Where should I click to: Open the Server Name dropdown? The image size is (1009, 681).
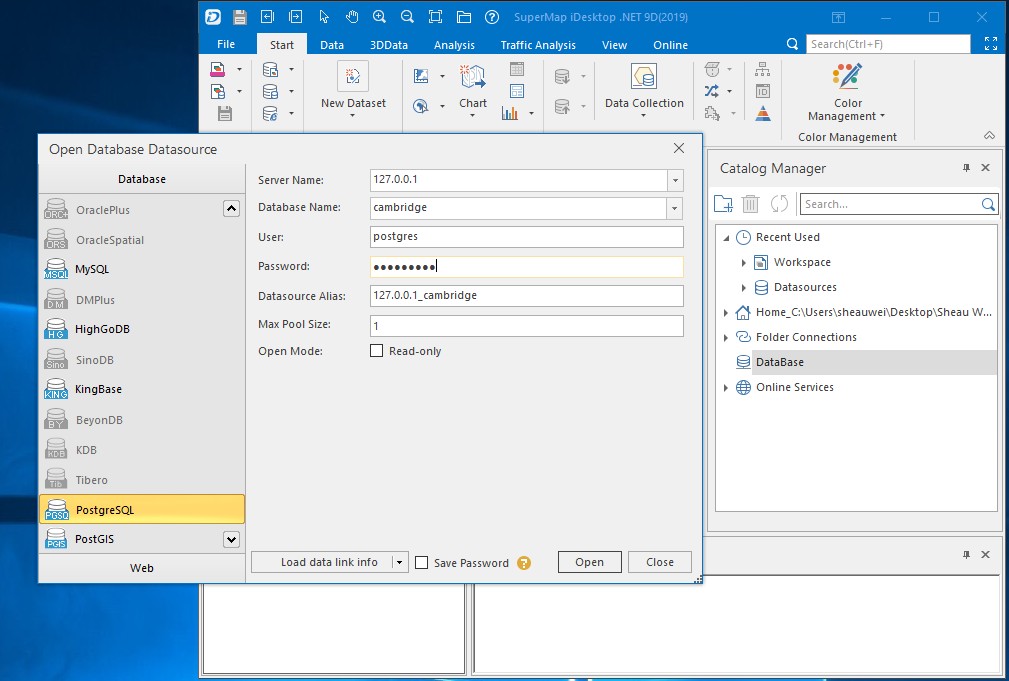675,180
